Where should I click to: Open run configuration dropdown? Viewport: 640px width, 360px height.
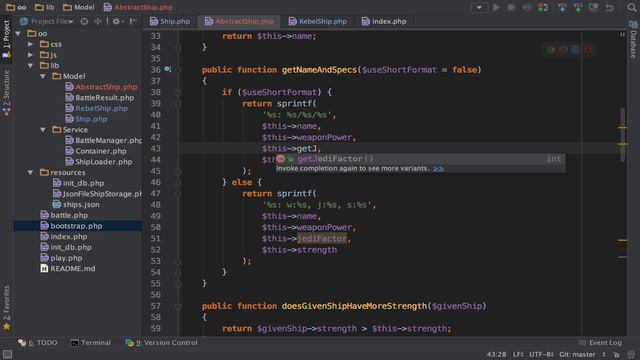click(x=479, y=7)
